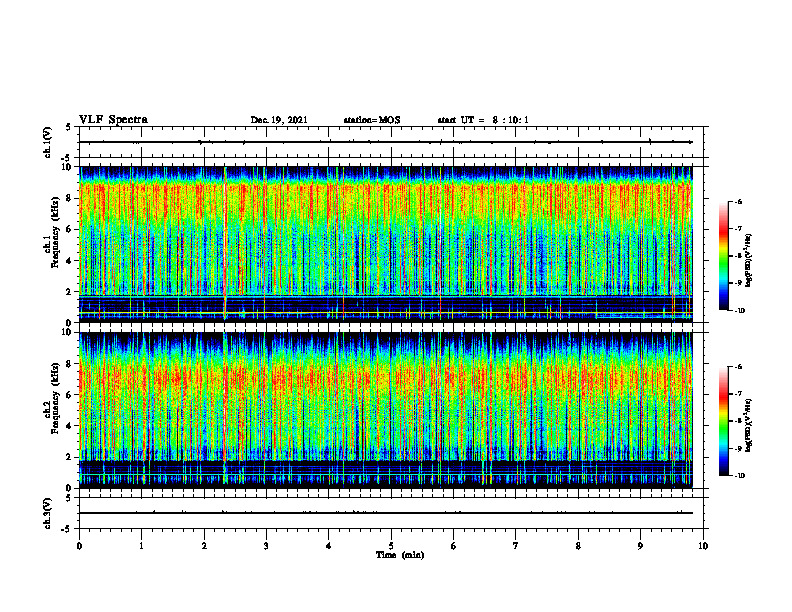792x612 pixels.
Task: Click the "-8" tick on ch.1 color bar
Action: (738, 256)
